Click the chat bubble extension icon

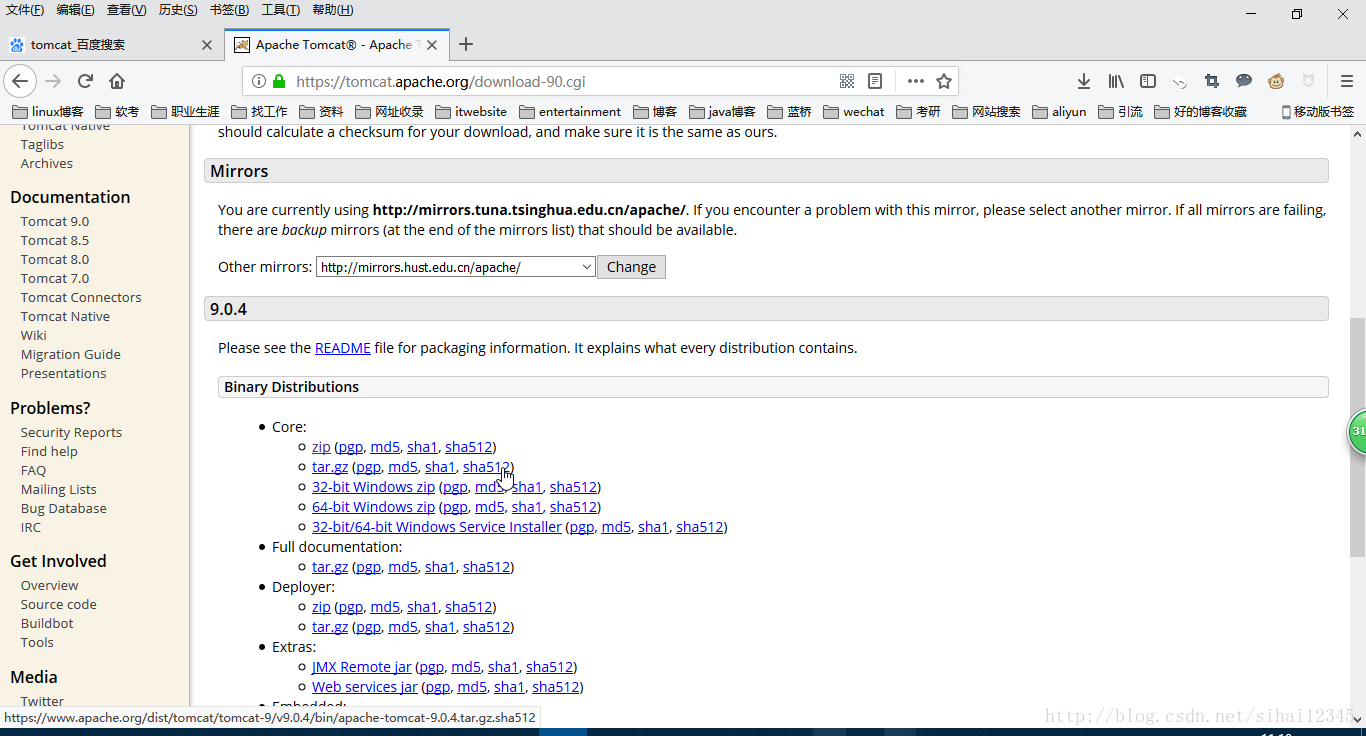[1244, 81]
